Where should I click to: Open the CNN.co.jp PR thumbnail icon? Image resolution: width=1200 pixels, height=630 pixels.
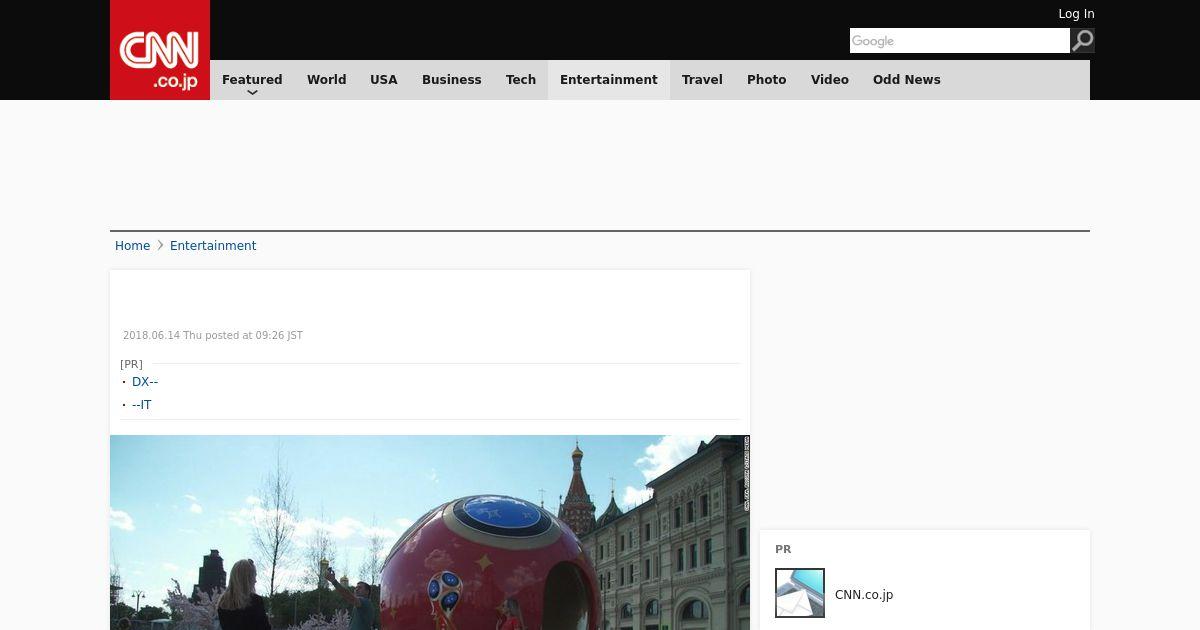point(800,593)
